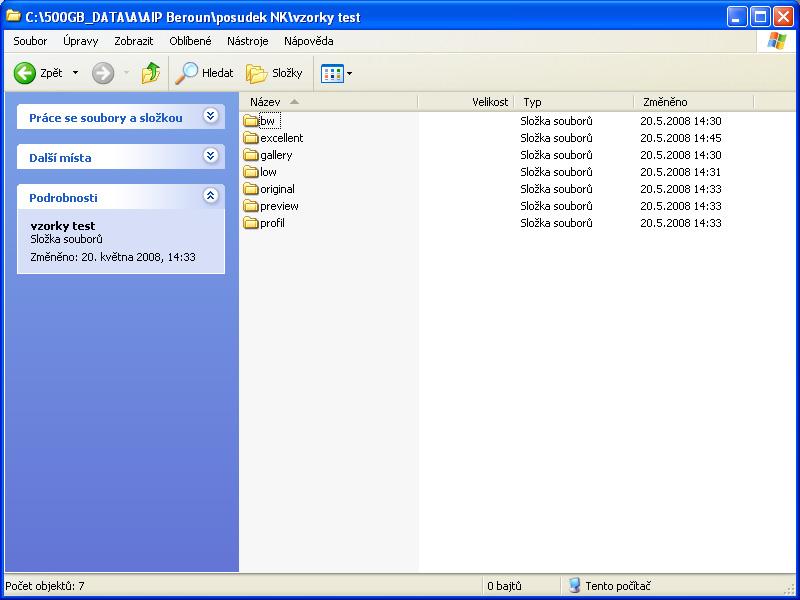Screen dimensions: 800x600
Task: Sort by the Typ column header
Action: (x=574, y=102)
